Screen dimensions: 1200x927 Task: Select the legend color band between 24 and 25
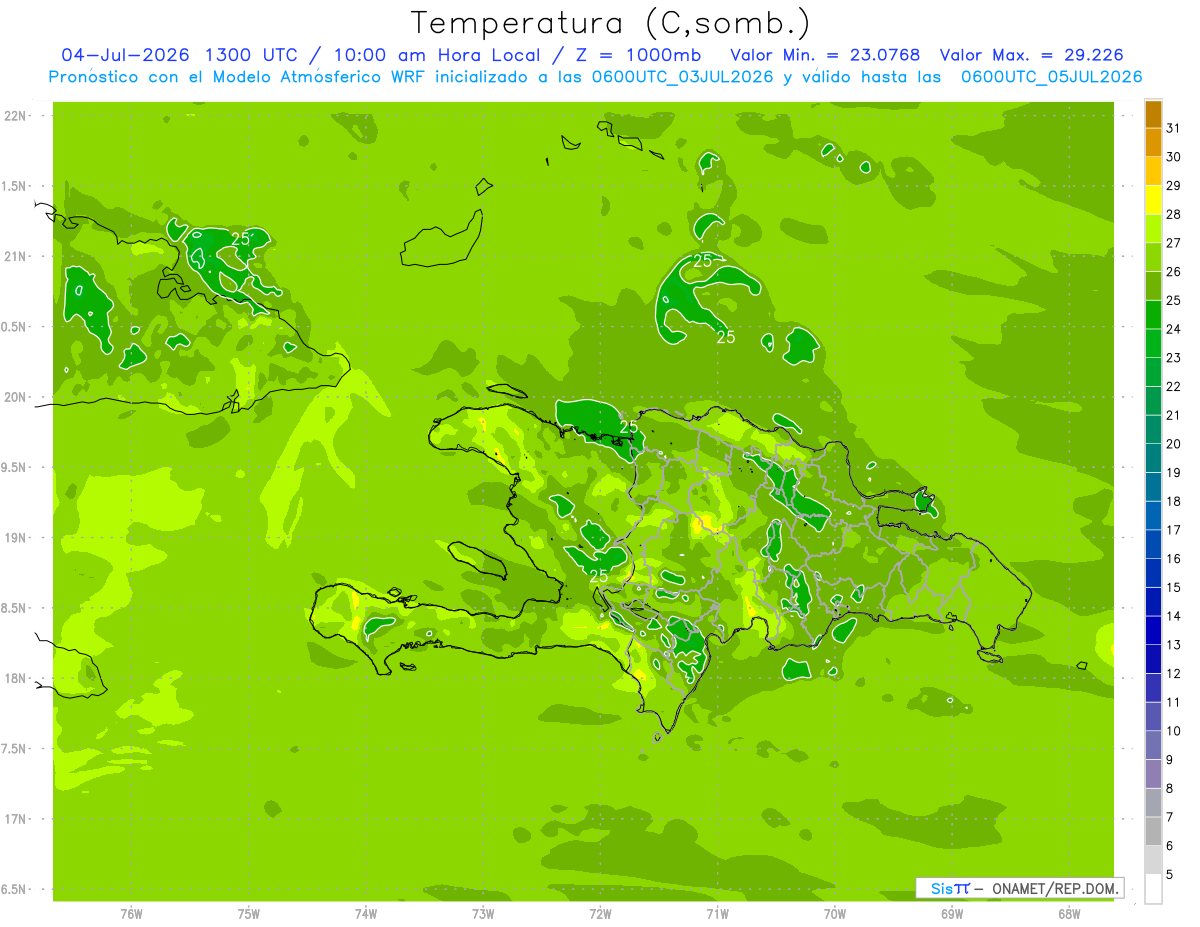[1153, 314]
